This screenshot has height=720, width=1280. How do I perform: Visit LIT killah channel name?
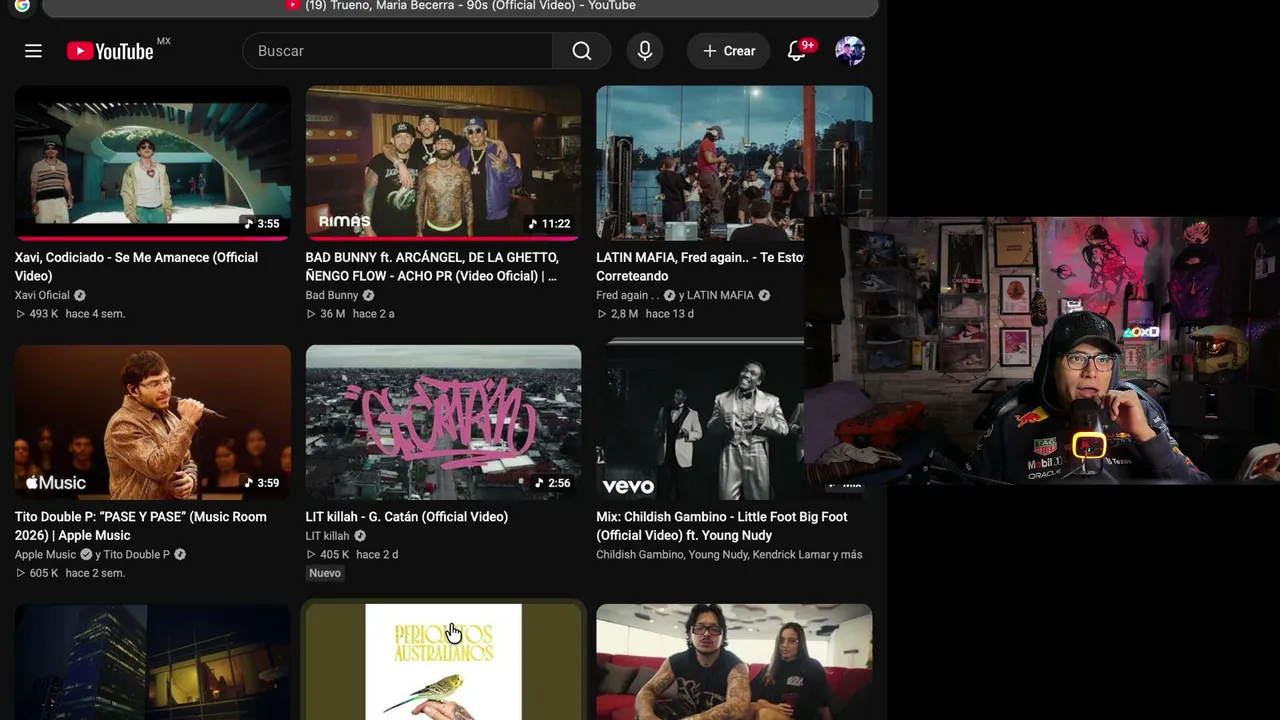[x=327, y=536]
